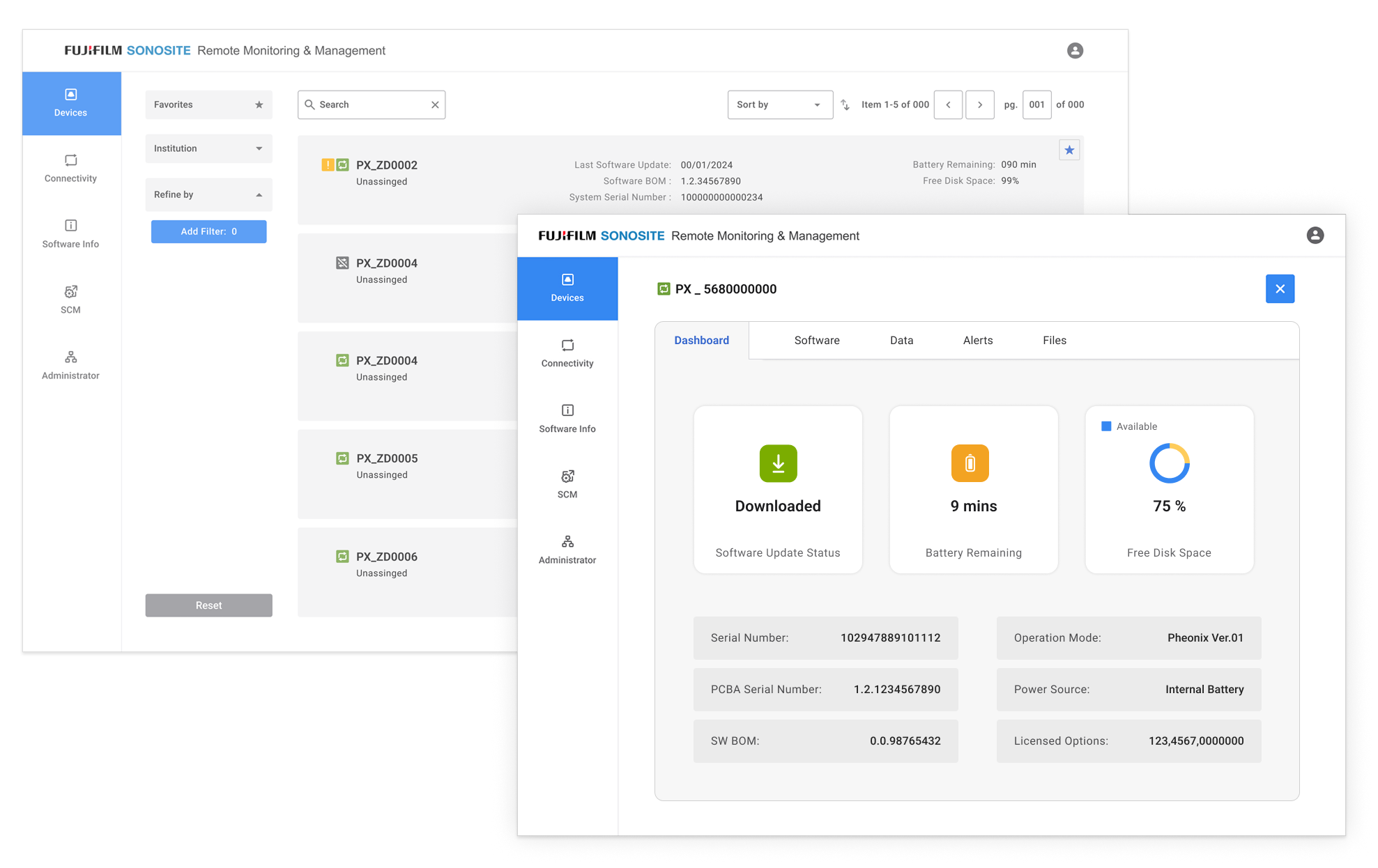Open Software Info in the front window sidebar
Image resolution: width=1378 pixels, height=868 pixels.
tap(567, 419)
